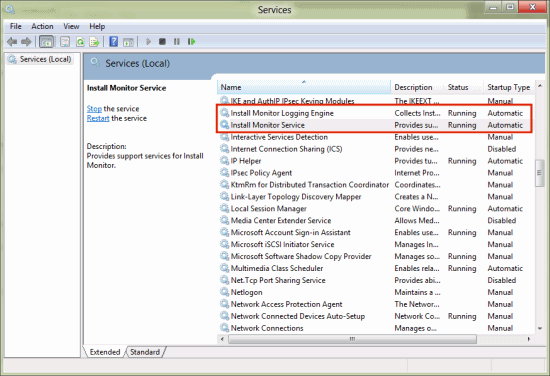Viewport: 550px width, 376px height.
Task: Click the horizontal scrollbar left arrow
Action: (x=222, y=339)
